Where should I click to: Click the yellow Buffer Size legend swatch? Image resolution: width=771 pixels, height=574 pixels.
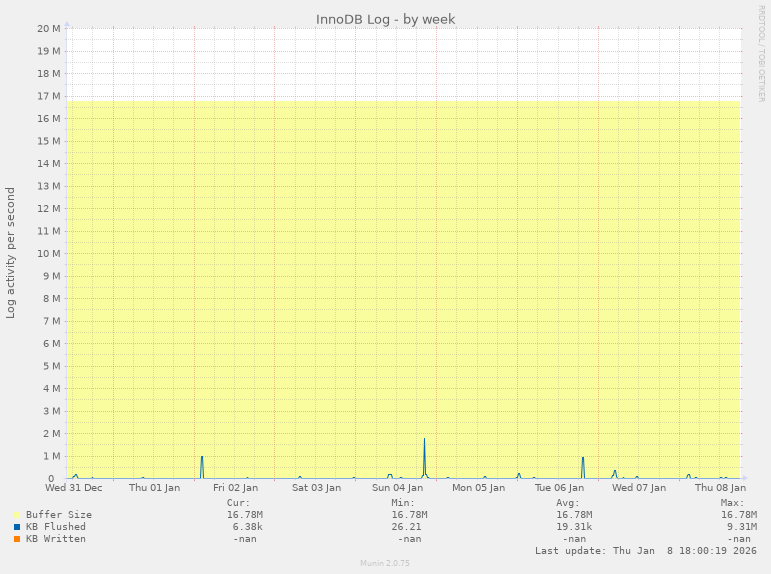pos(17,515)
